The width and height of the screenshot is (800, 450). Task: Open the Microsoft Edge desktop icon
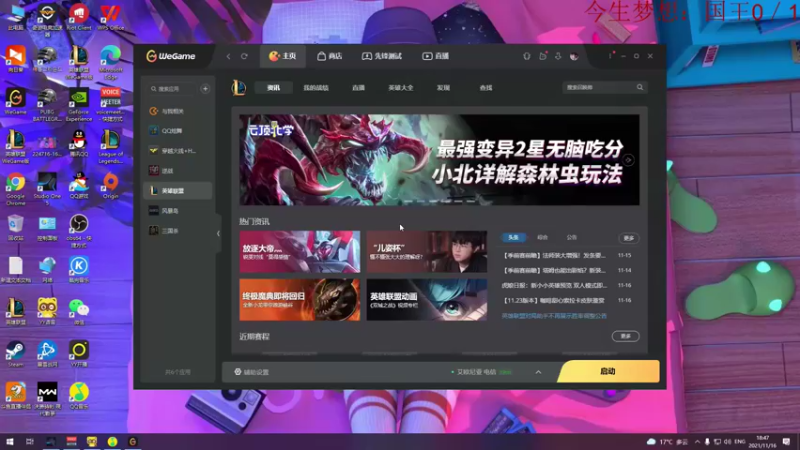coord(110,62)
